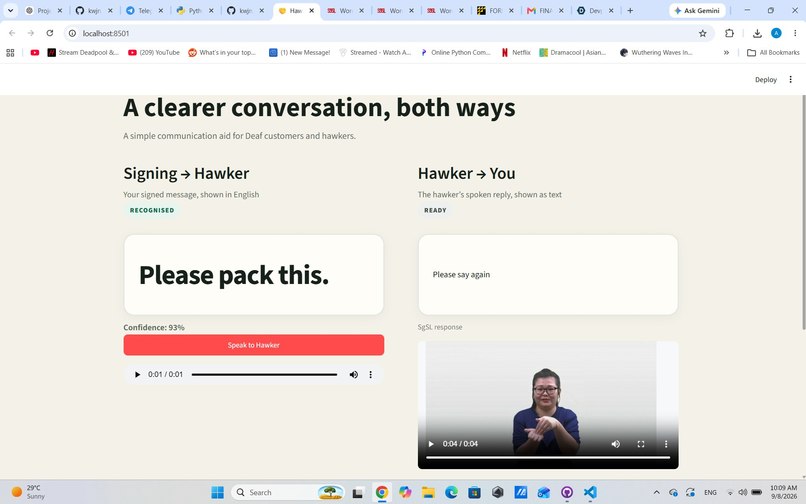Open audio player more options menu
806x504 pixels.
click(x=371, y=374)
